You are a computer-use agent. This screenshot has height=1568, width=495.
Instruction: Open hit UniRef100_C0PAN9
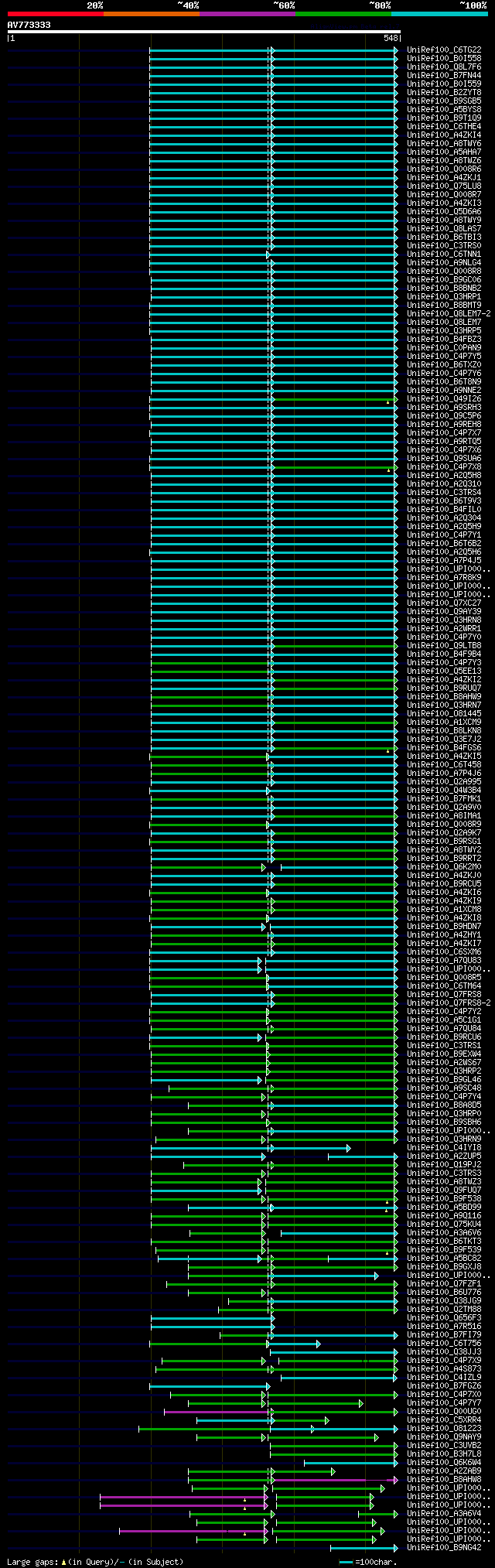[x=444, y=348]
